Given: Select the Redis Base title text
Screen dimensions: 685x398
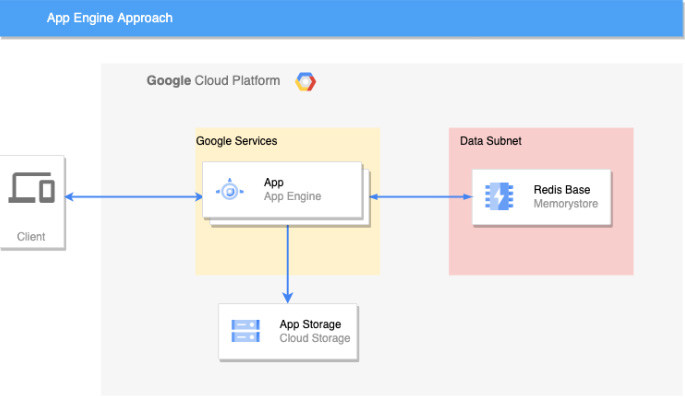Looking at the screenshot, I should tap(562, 190).
